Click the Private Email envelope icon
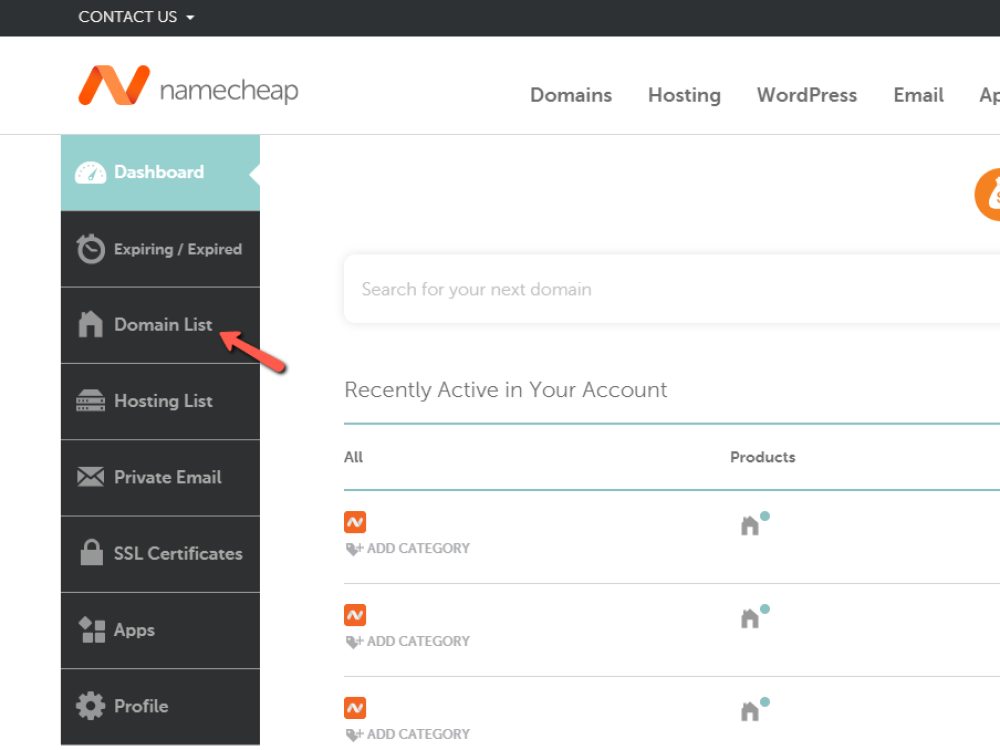 pyautogui.click(x=91, y=477)
